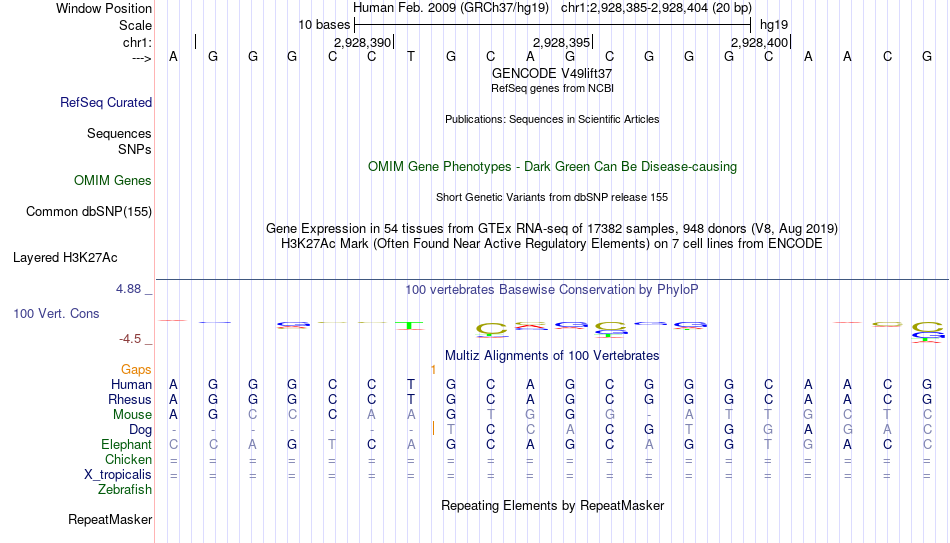
Task: Click the X_tropicalis species label
Action: (118, 475)
